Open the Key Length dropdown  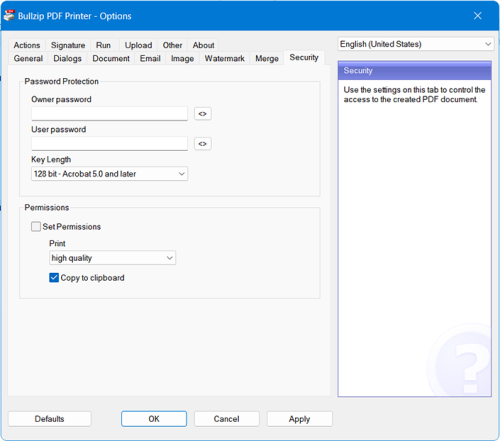109,174
